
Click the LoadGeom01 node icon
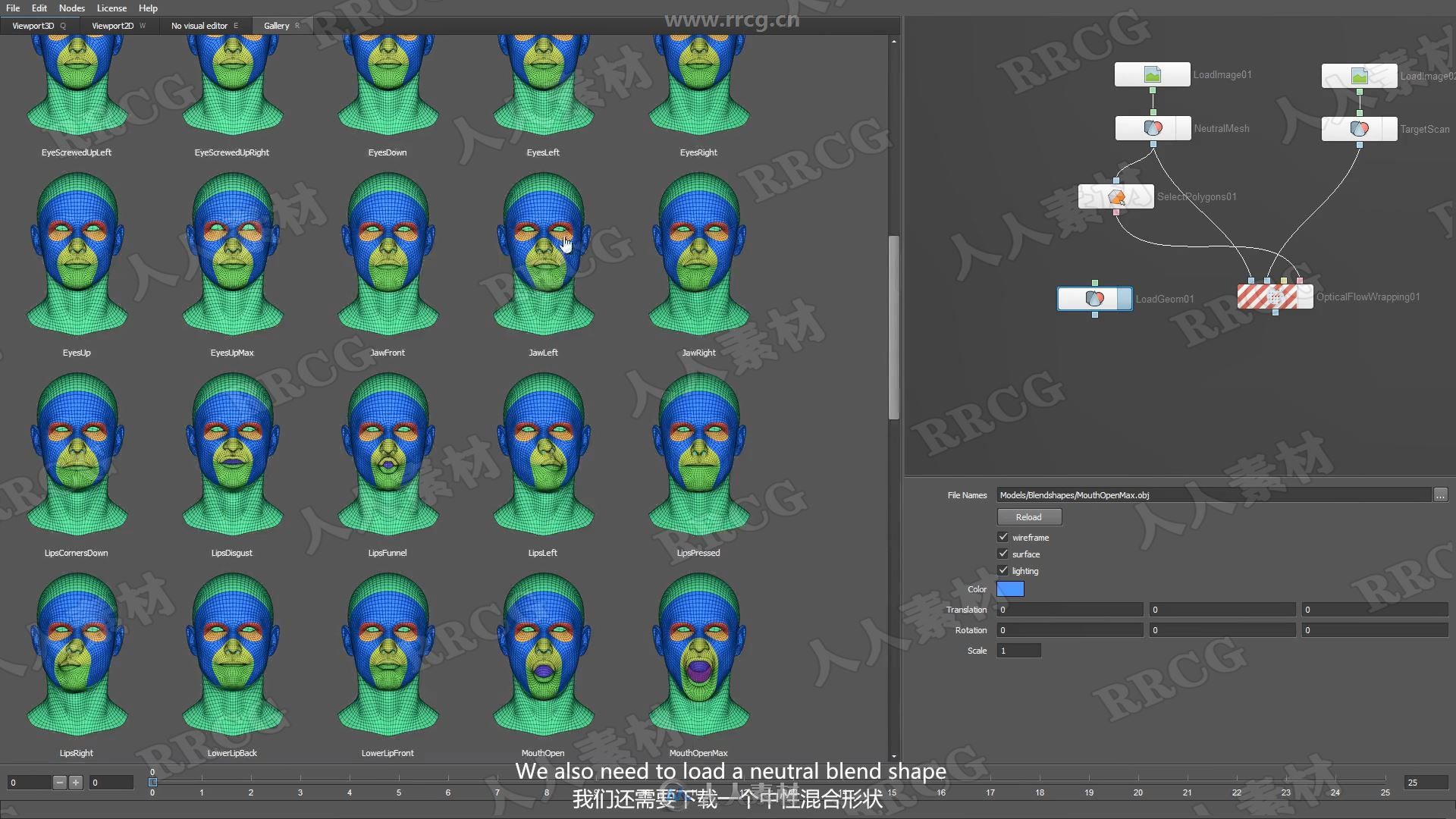point(1093,297)
